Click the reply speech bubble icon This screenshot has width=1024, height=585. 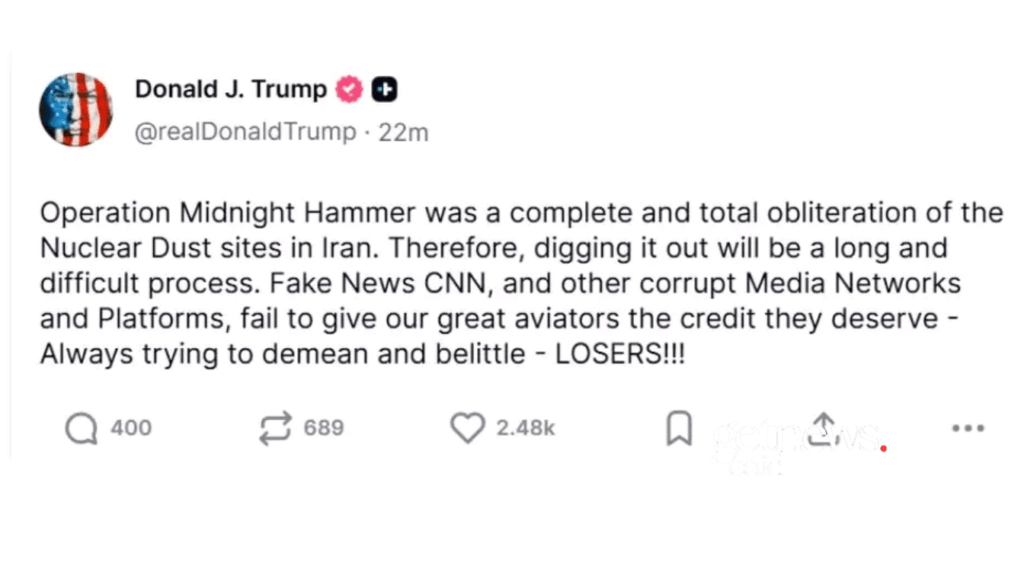tap(80, 429)
